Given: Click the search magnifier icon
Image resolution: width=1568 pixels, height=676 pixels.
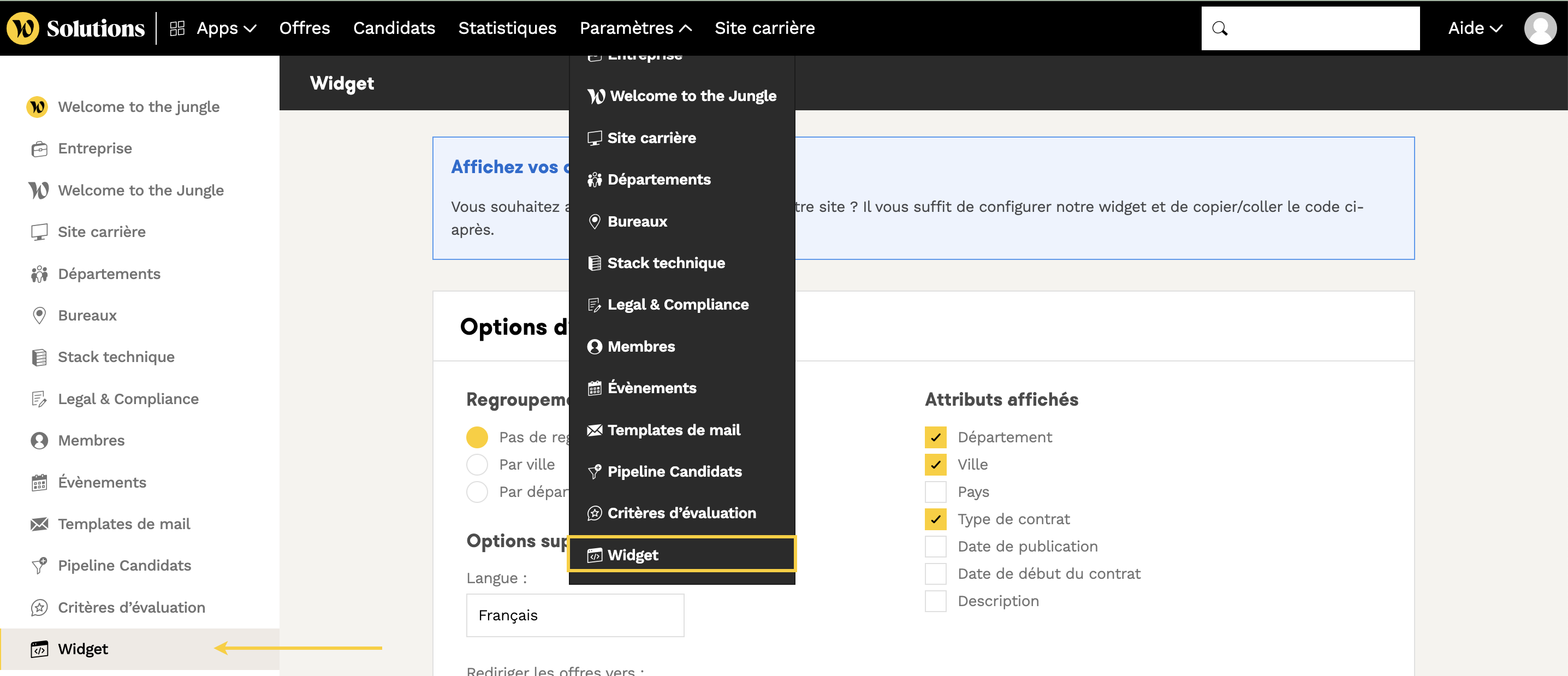Looking at the screenshot, I should (1220, 28).
